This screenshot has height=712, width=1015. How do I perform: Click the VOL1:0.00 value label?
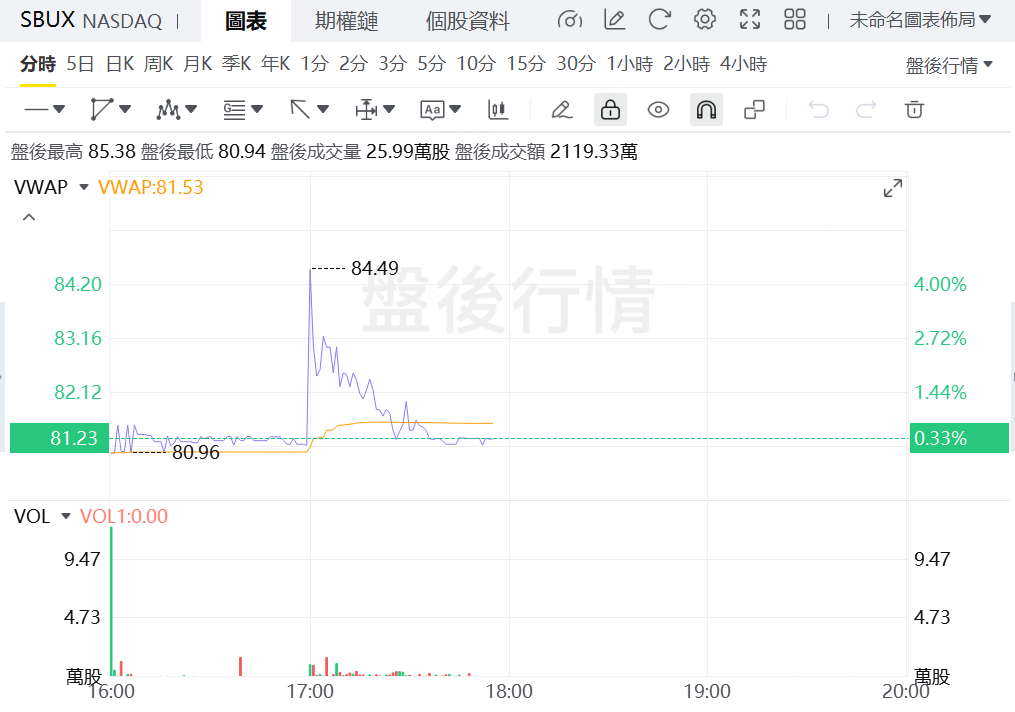[x=124, y=516]
